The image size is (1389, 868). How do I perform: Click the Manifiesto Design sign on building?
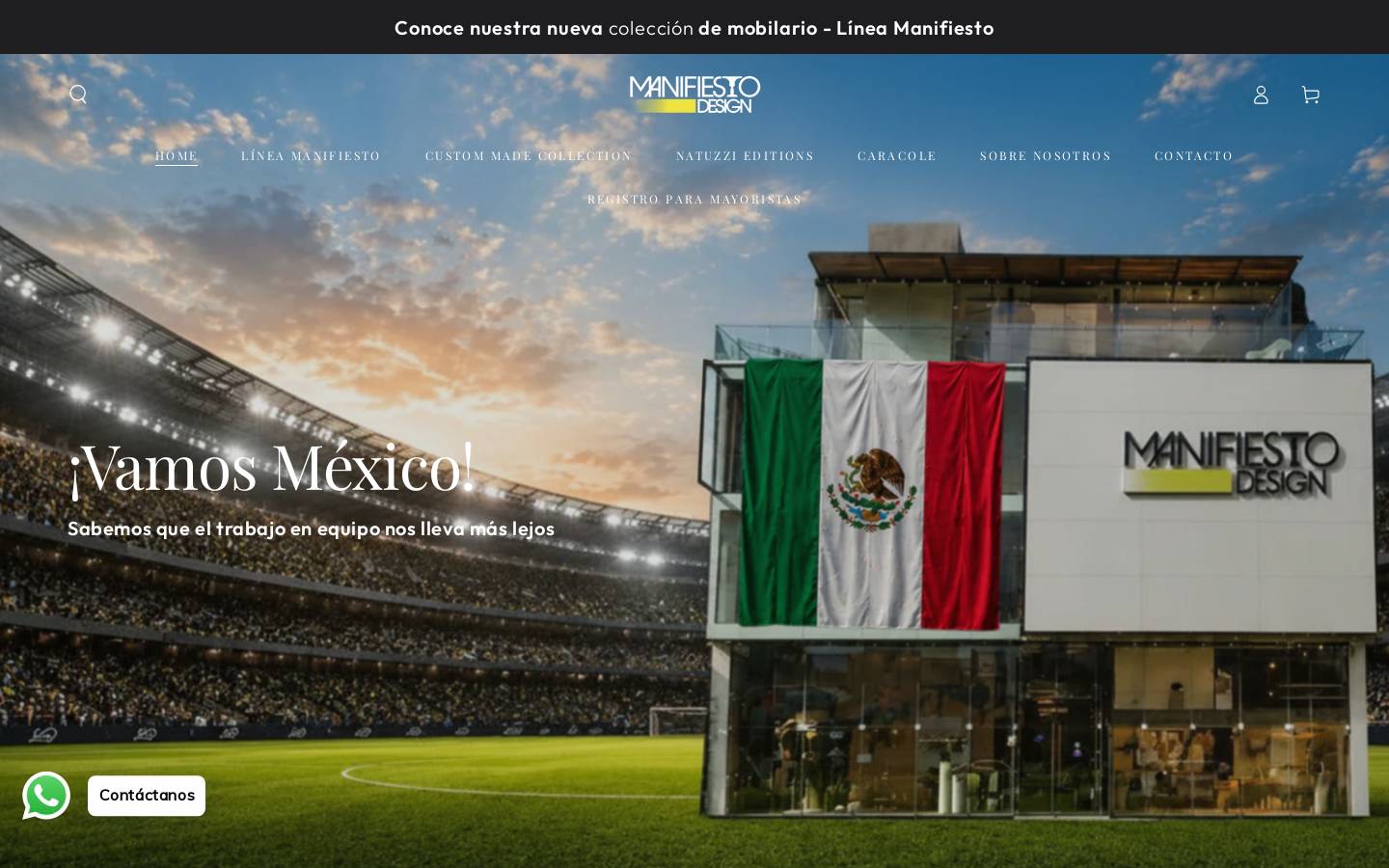1232,465
